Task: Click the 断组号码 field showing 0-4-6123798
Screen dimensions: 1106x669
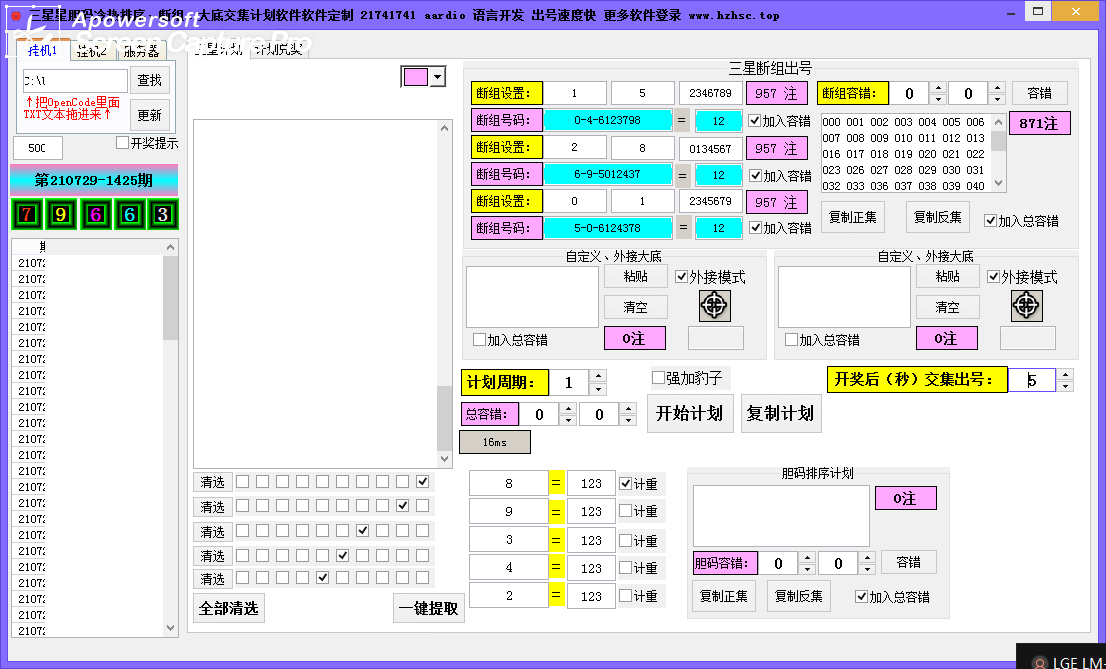Action: [x=607, y=121]
